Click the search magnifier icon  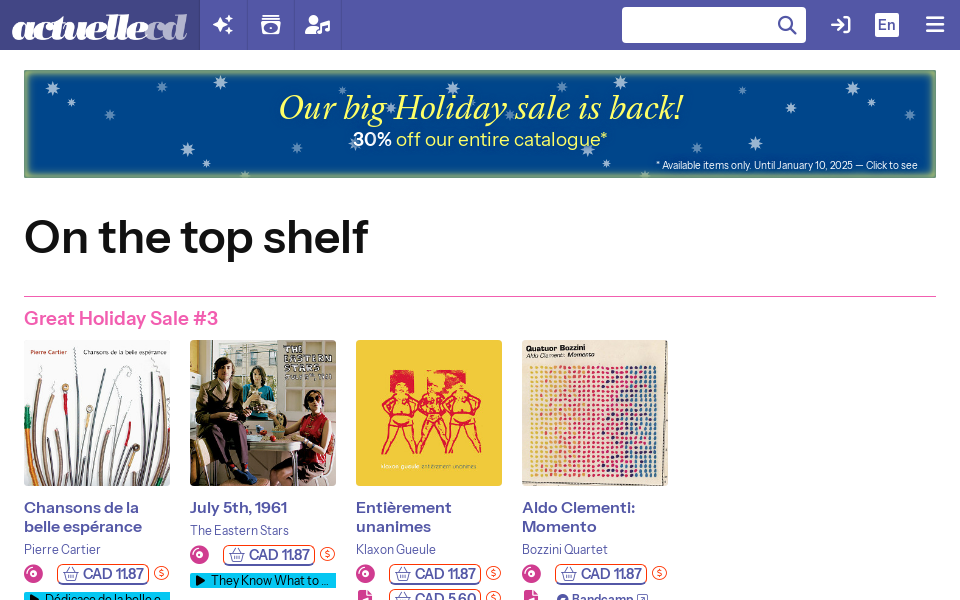787,24
